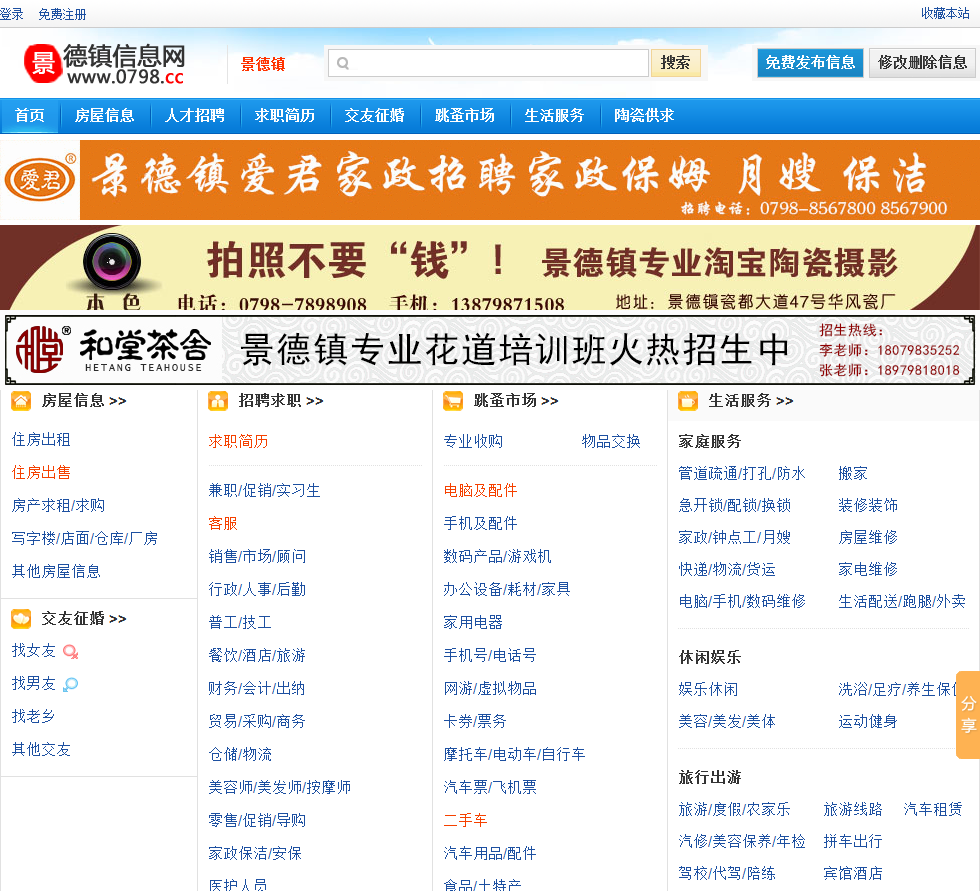Image resolution: width=980 pixels, height=891 pixels.
Task: Open 首页 in the navigation bar
Action: 29,116
